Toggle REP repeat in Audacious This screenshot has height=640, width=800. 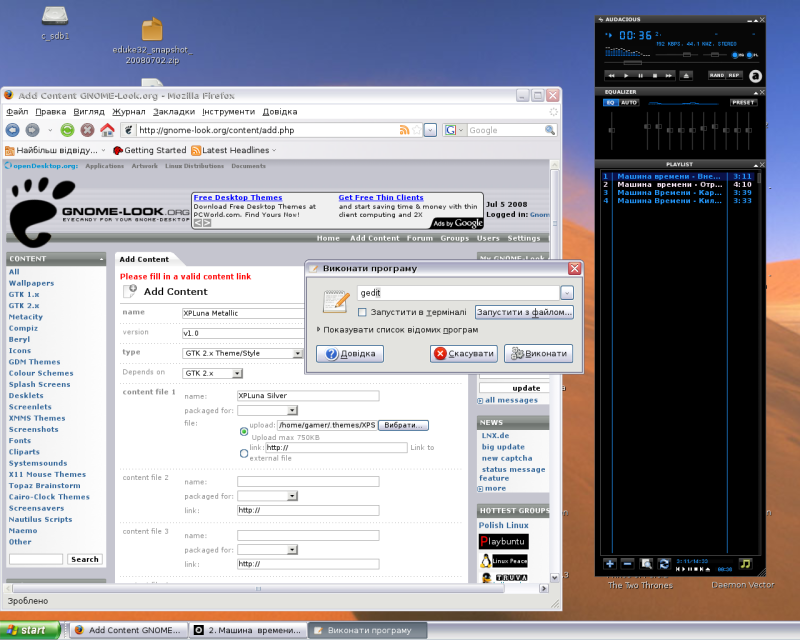pos(734,75)
